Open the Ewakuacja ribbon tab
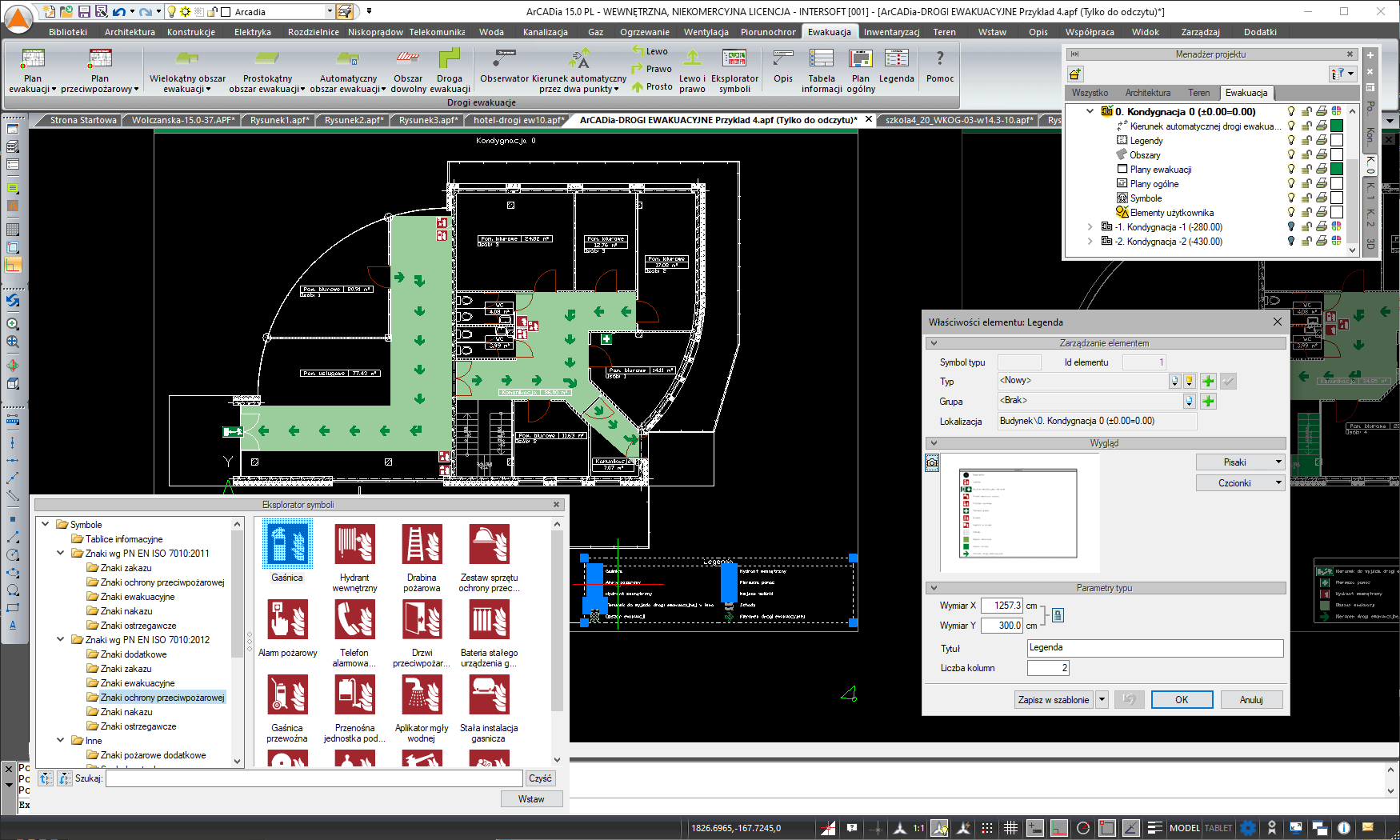This screenshot has height=840, width=1400. (x=829, y=32)
